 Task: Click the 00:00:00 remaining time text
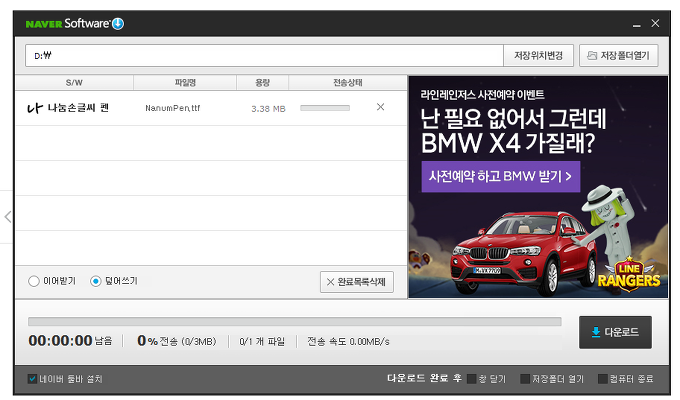60,341
